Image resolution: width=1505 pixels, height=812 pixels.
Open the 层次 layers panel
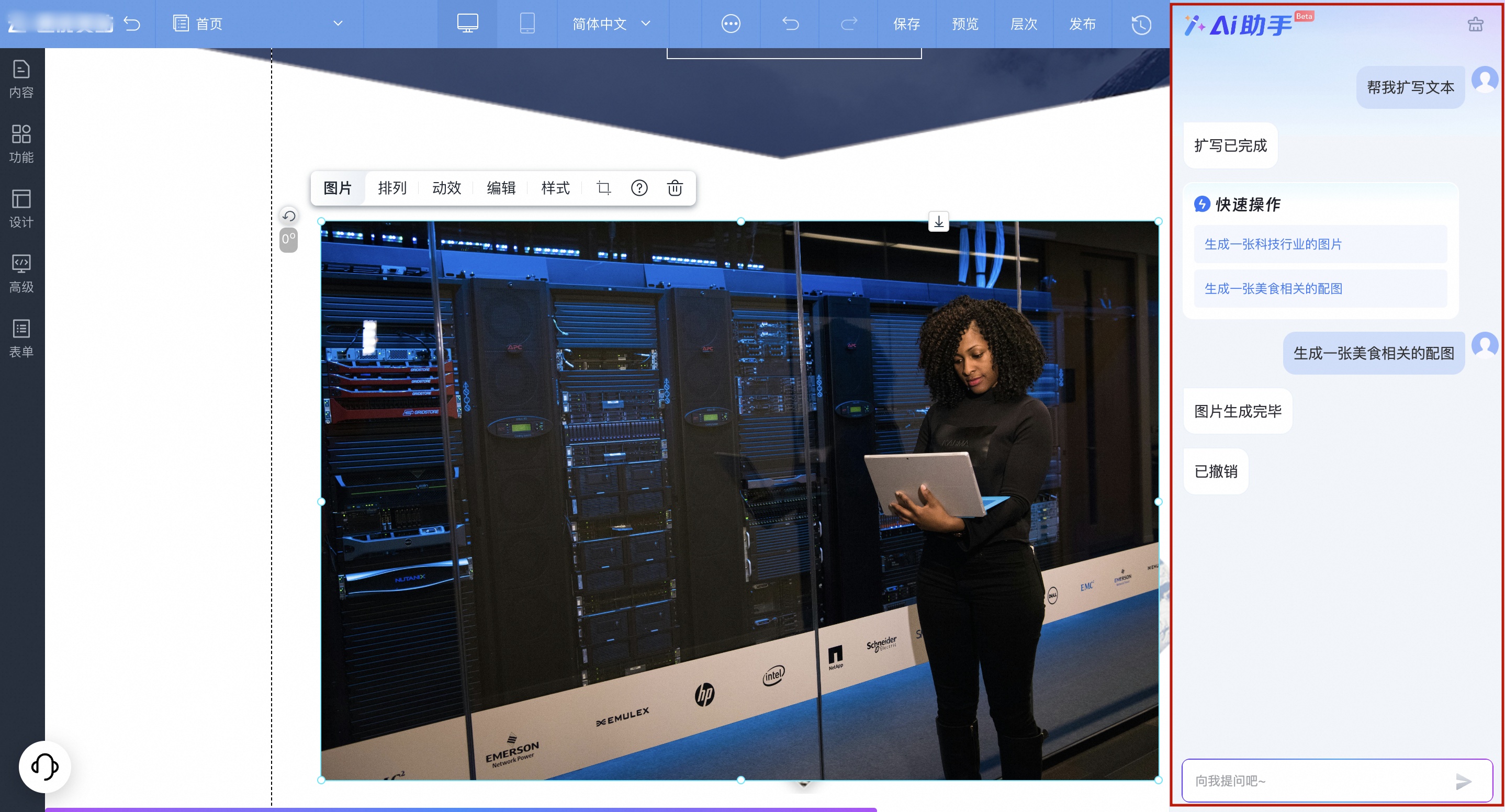tap(1024, 24)
